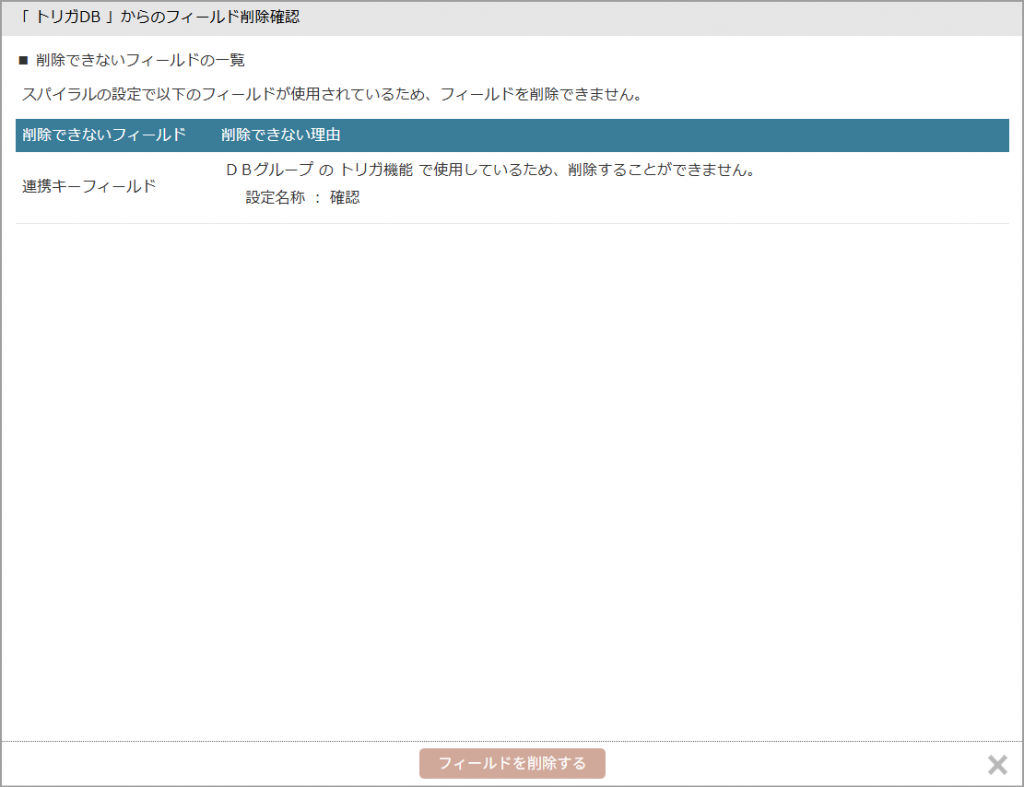Click the 確認 setting name value
This screenshot has width=1024, height=787.
pos(344,198)
